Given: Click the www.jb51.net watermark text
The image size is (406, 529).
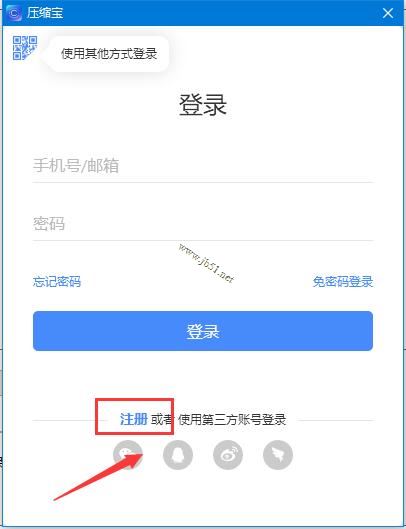Looking at the screenshot, I should (206, 263).
